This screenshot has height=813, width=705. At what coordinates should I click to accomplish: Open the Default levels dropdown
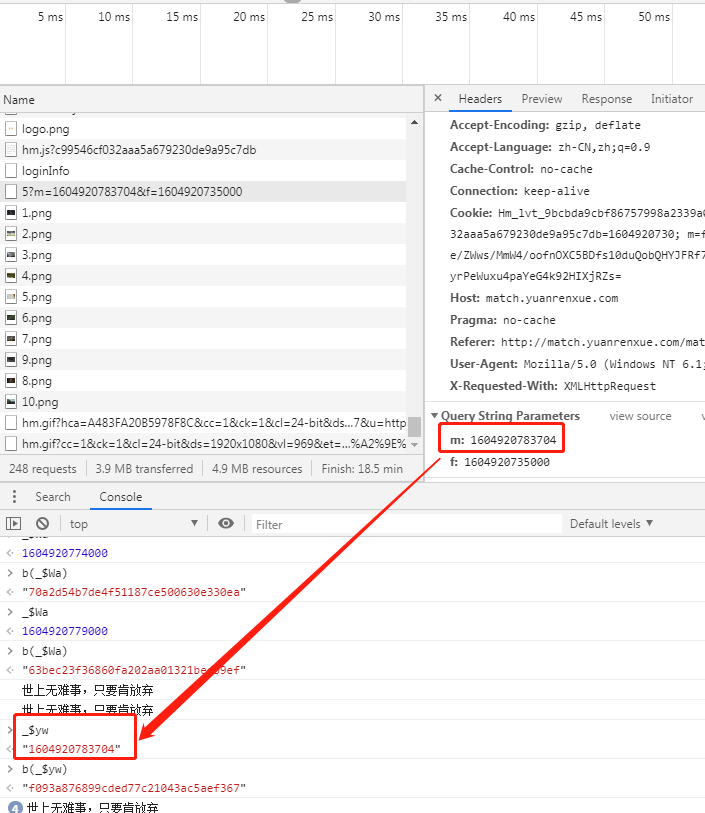coord(611,523)
